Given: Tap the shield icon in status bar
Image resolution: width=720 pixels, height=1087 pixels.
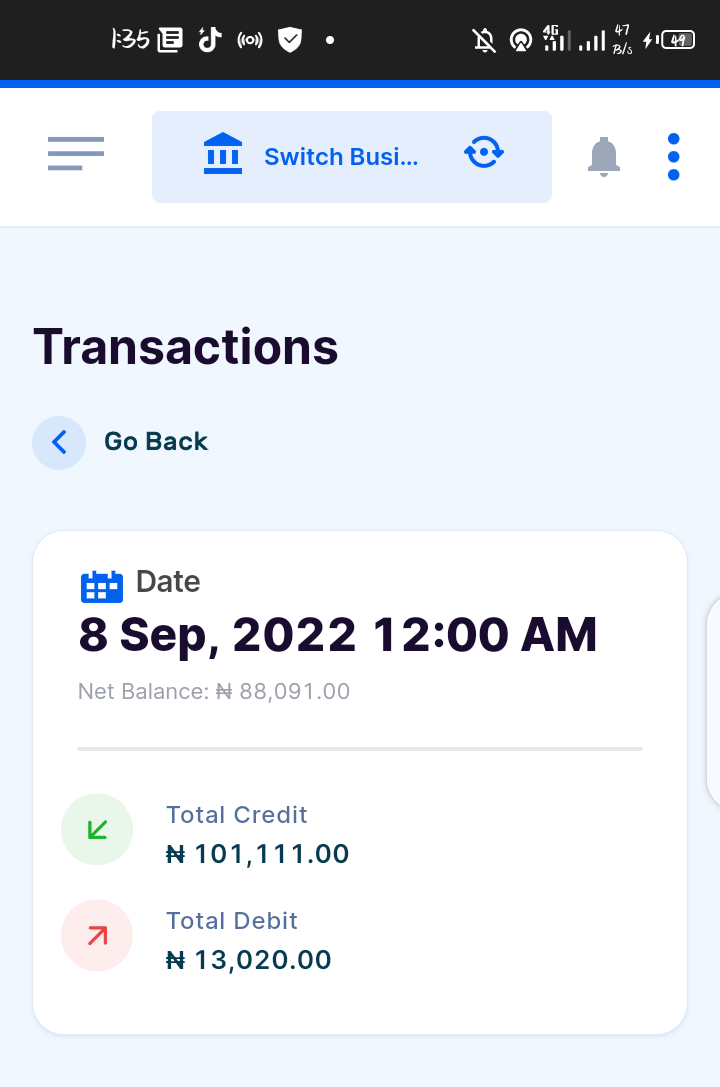Looking at the screenshot, I should (290, 40).
